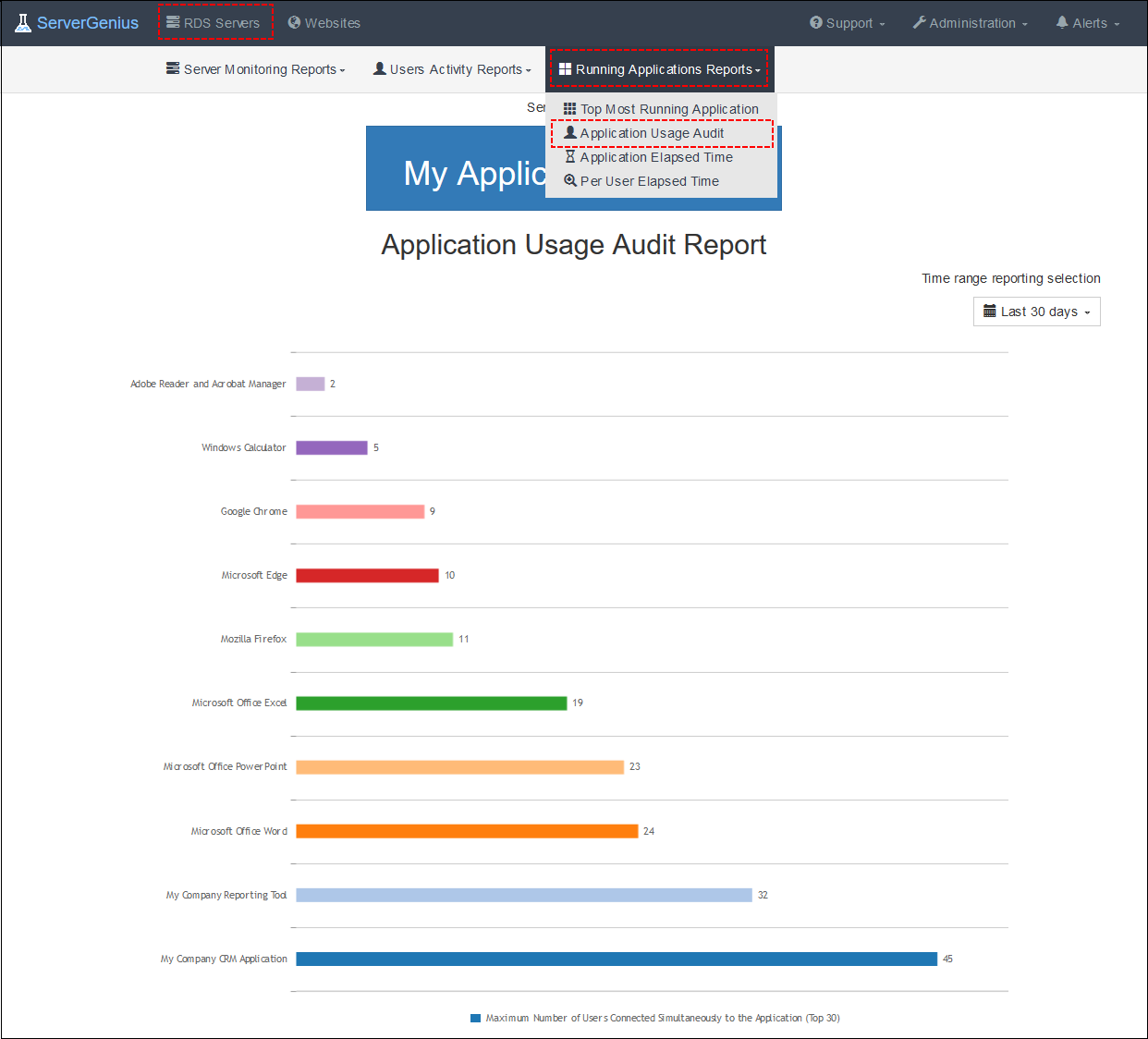Click the hourglass icon for Application Elapsed Time

click(570, 156)
